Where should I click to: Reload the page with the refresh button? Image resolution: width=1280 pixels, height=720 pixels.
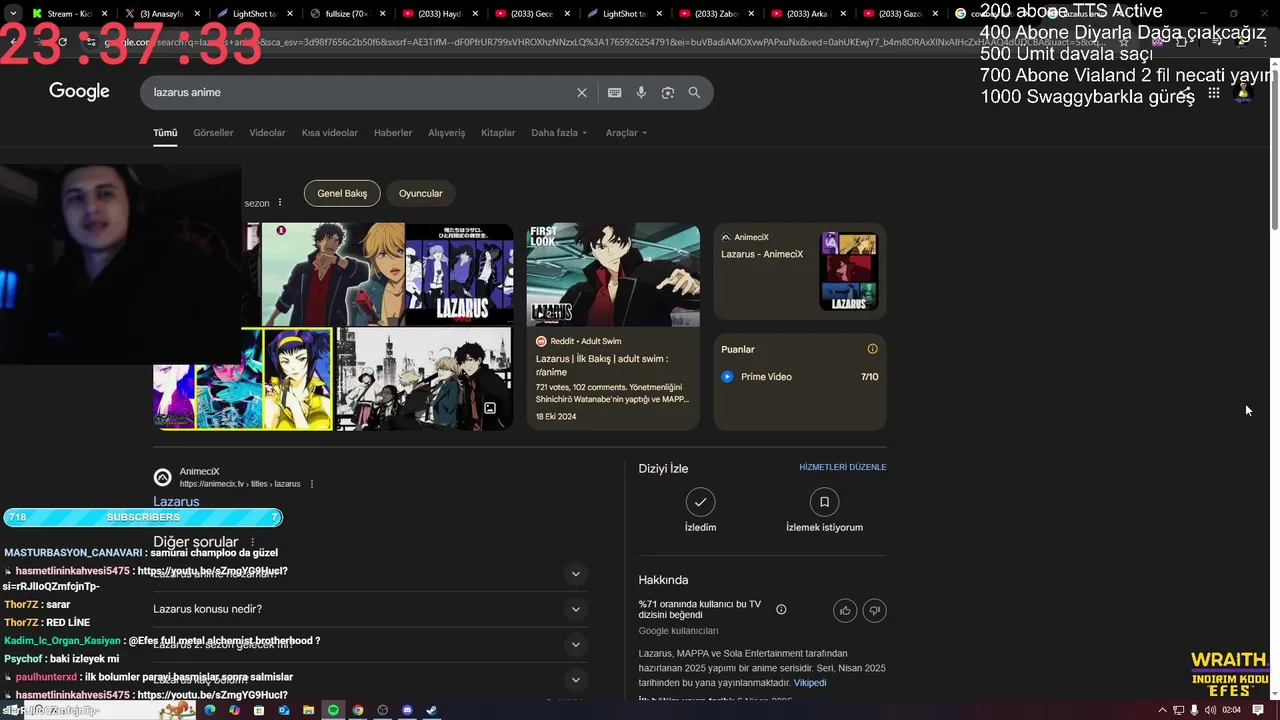click(x=62, y=42)
